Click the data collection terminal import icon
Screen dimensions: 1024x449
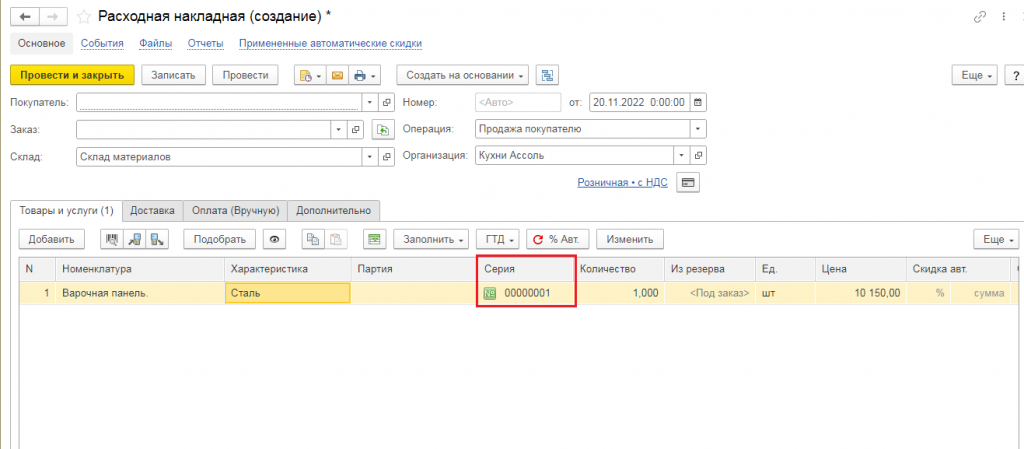(x=135, y=240)
